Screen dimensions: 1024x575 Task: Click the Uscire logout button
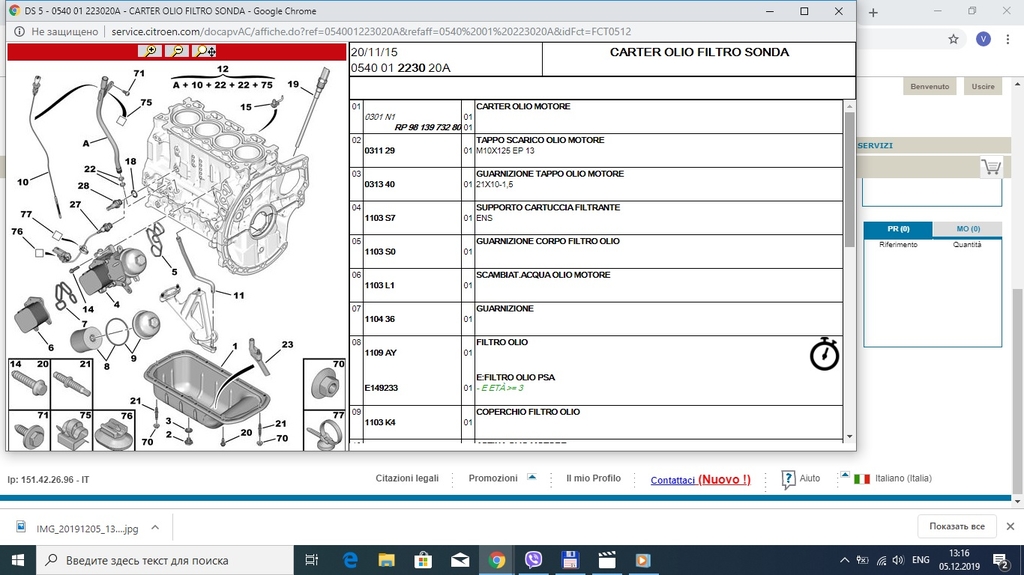[x=983, y=86]
